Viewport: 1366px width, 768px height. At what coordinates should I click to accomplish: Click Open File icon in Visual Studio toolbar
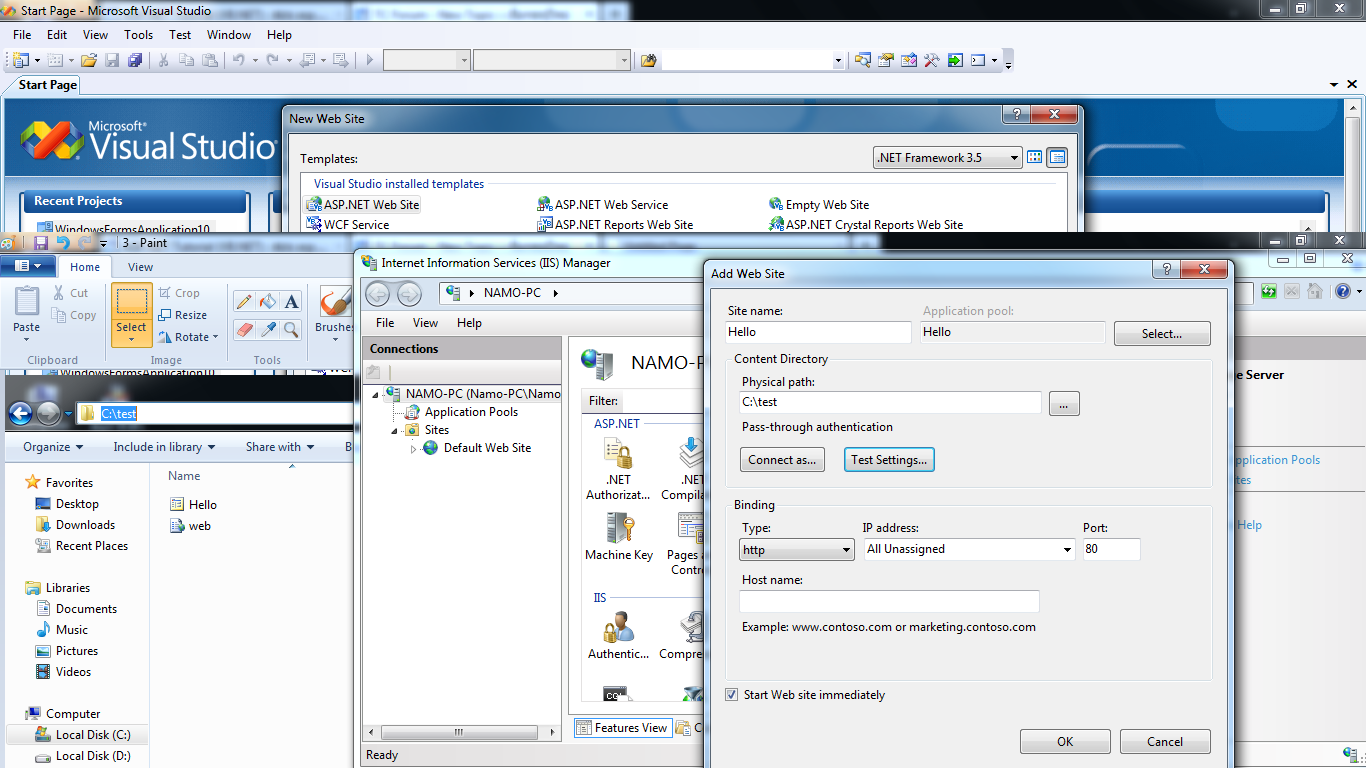[89, 60]
